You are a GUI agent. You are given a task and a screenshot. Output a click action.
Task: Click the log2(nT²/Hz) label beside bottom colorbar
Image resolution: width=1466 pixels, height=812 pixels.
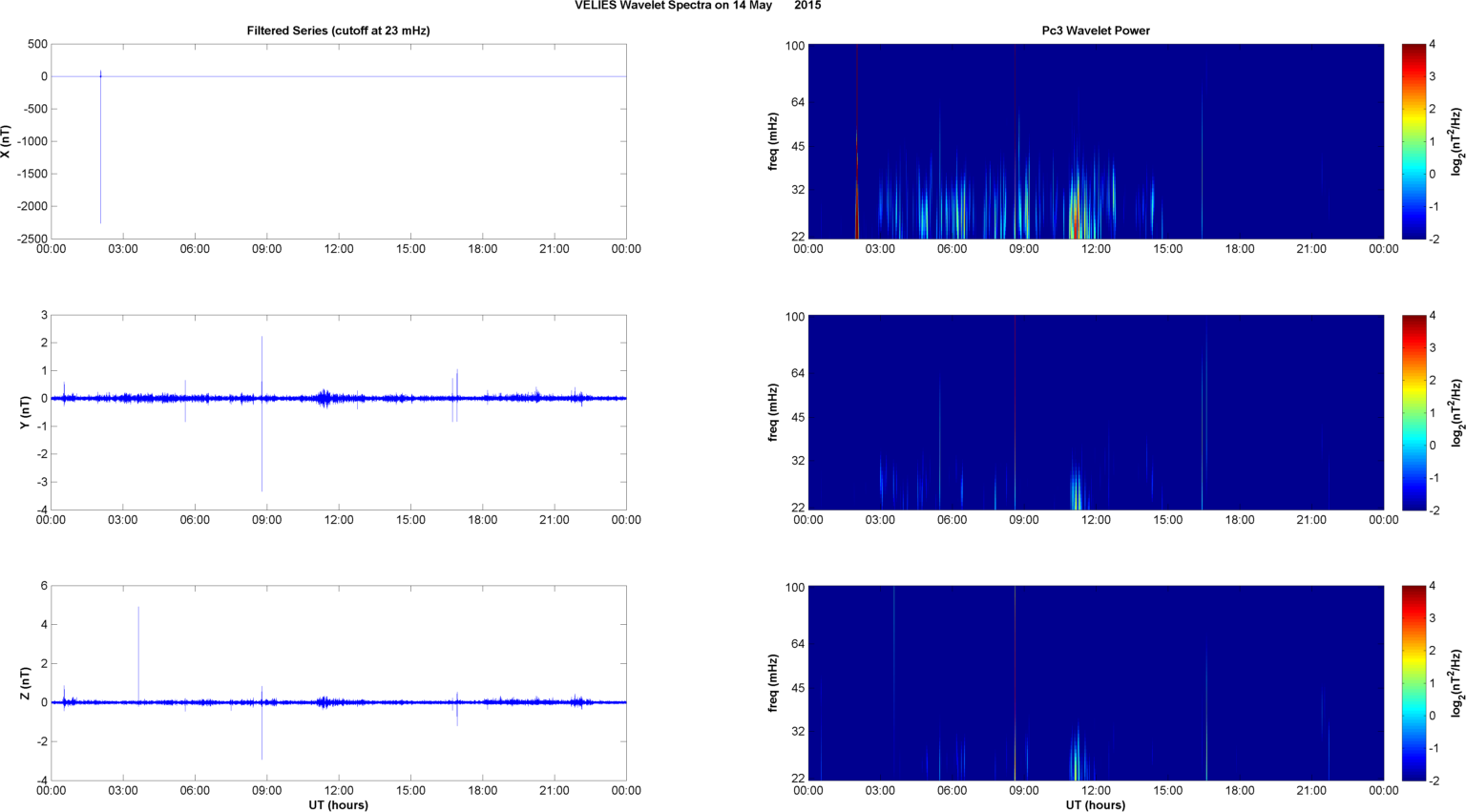point(1456,683)
